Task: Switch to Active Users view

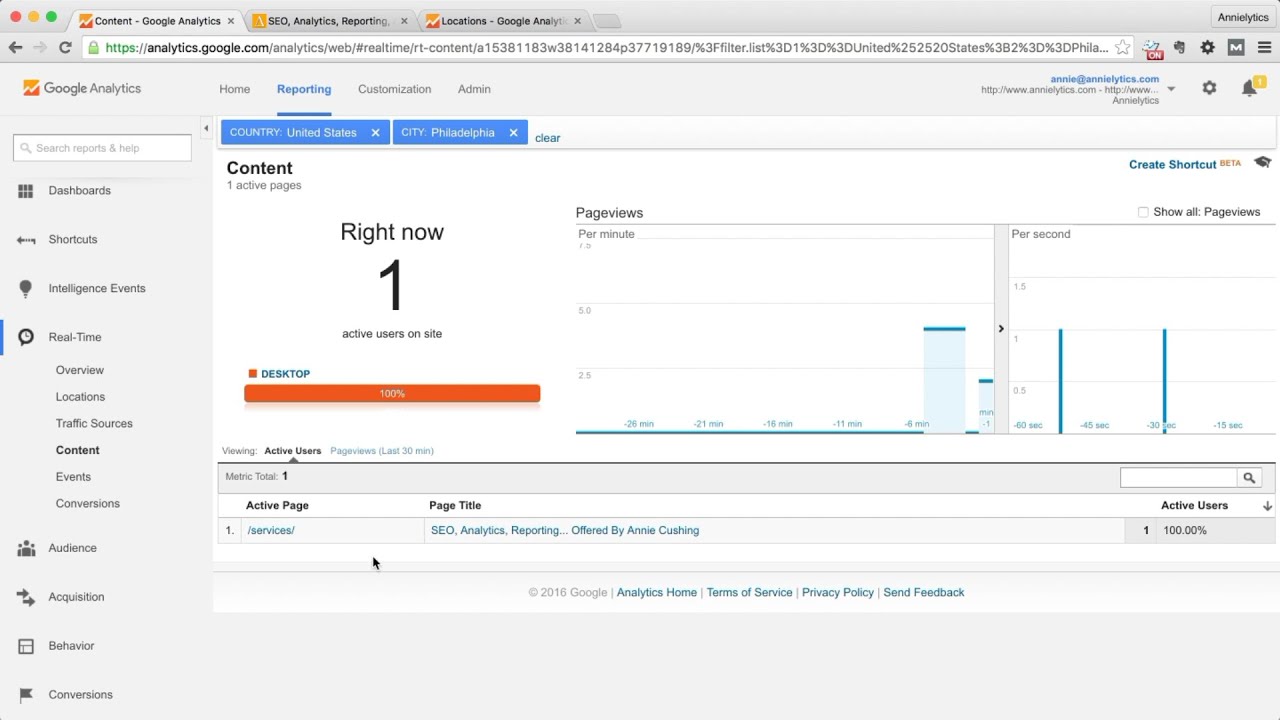Action: pyautogui.click(x=293, y=451)
